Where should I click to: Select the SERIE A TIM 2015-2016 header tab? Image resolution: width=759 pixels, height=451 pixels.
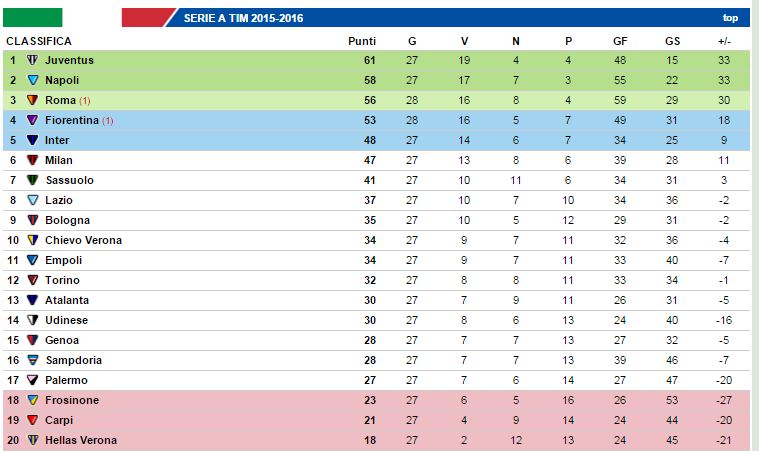pyautogui.click(x=244, y=18)
